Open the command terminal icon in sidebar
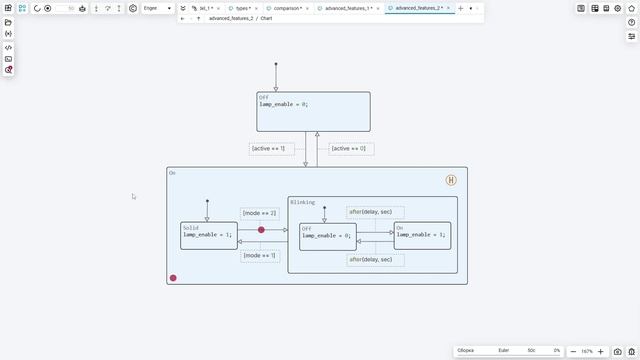Screen dimensions: 640x360 tap(8, 59)
